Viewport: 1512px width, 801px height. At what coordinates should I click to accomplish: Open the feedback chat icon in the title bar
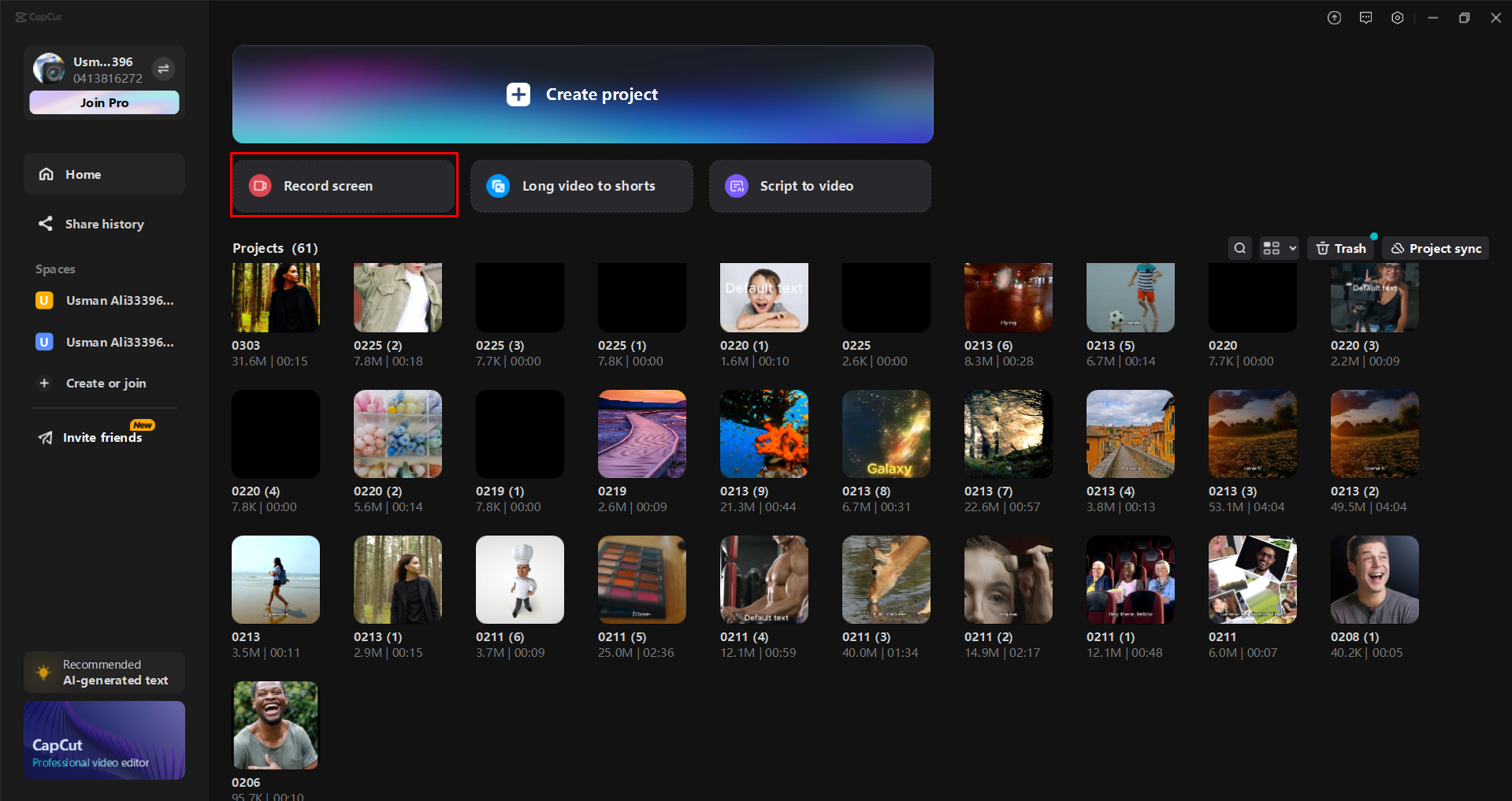(x=1366, y=17)
